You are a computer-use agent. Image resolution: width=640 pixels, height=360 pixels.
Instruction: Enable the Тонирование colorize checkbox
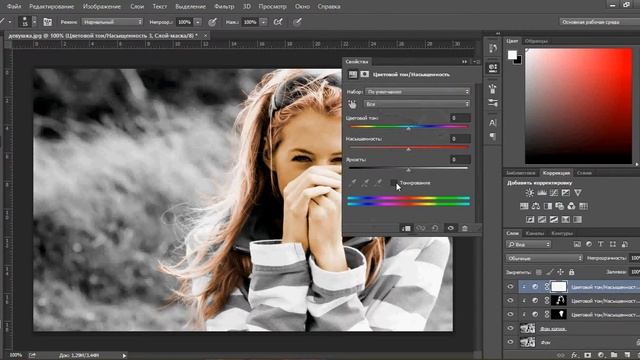click(394, 183)
